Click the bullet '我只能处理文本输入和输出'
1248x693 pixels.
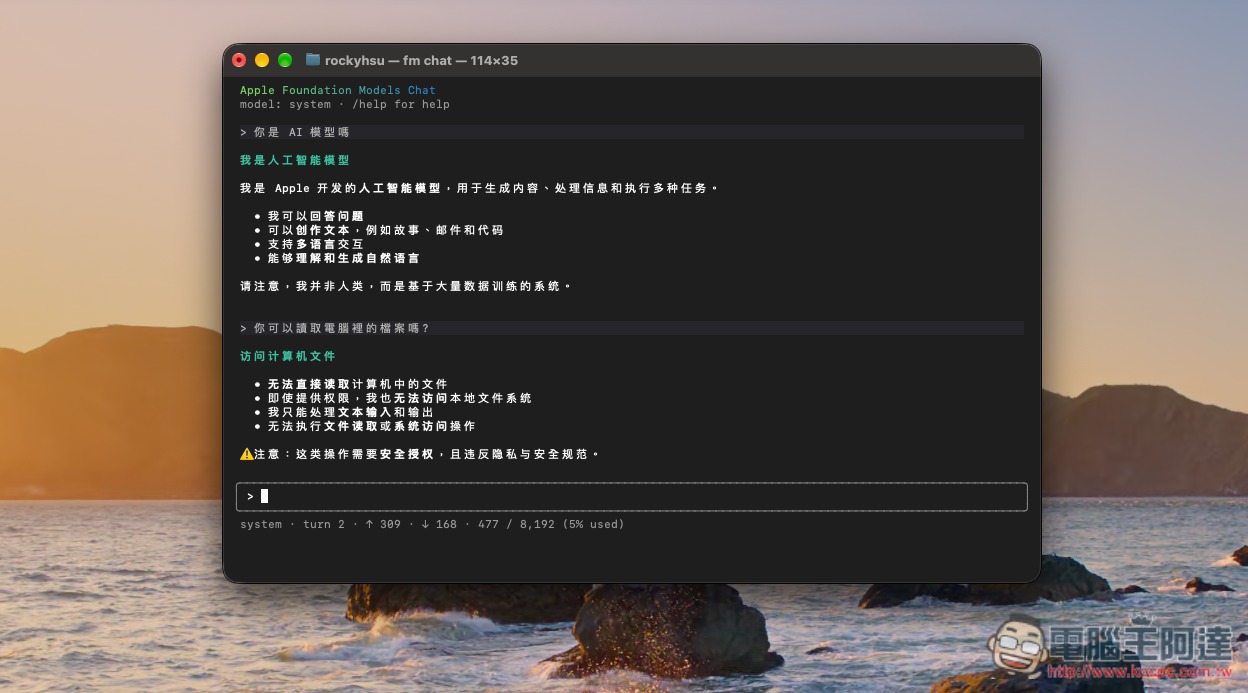(x=350, y=412)
